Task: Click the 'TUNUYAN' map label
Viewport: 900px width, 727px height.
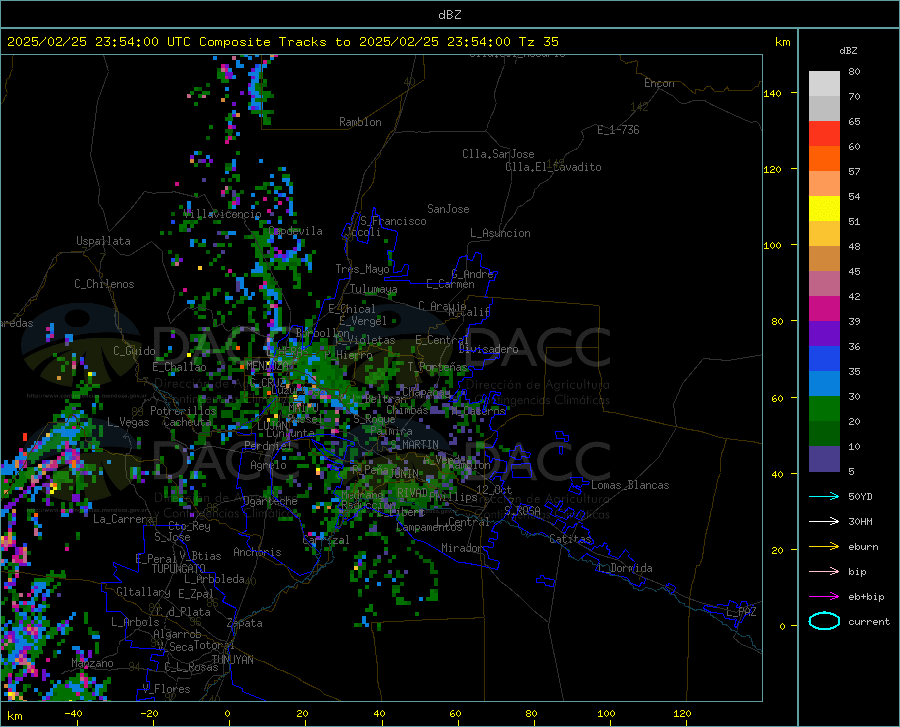Action: [232, 659]
